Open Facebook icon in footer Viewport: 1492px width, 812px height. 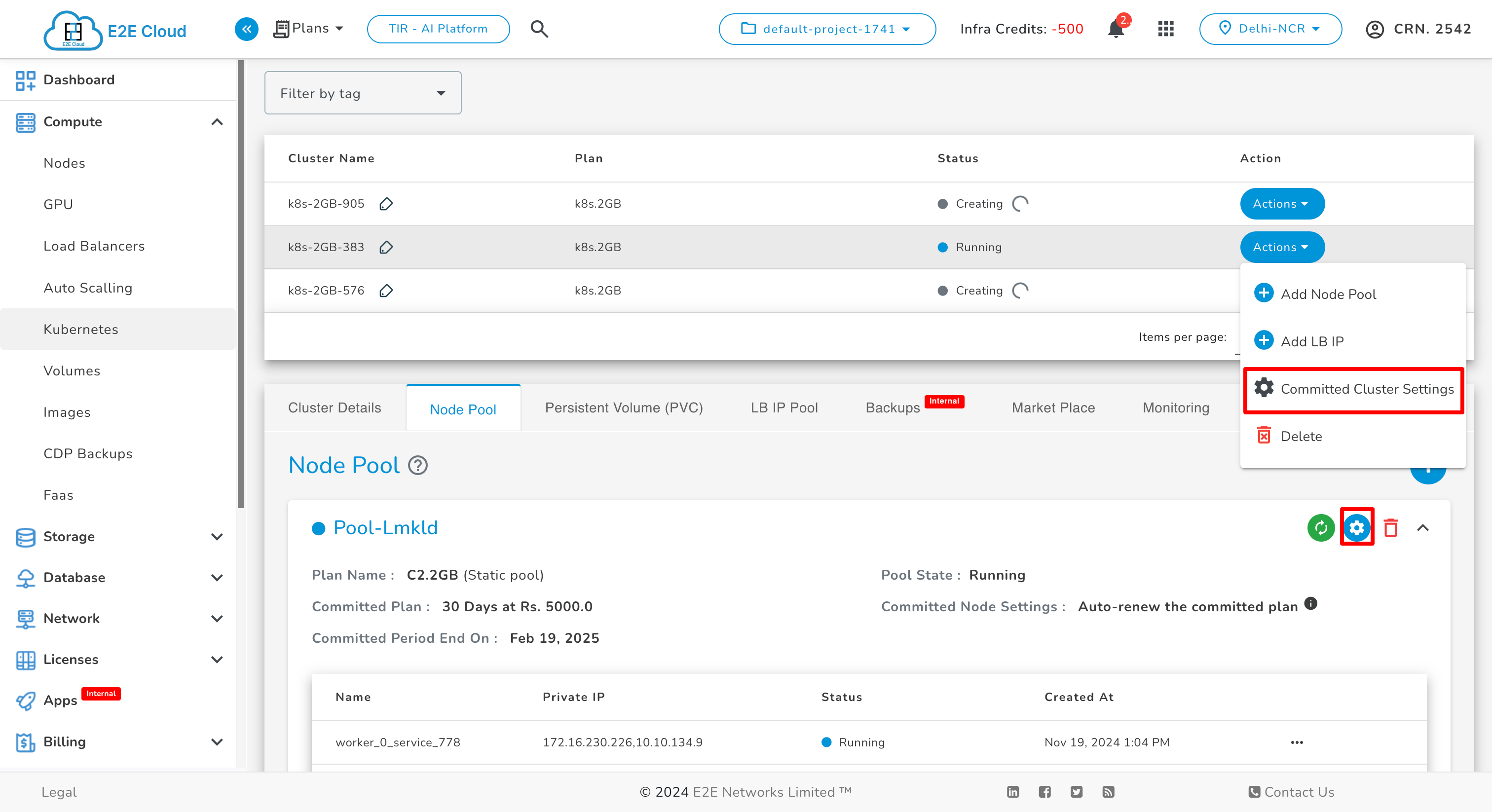point(1044,792)
